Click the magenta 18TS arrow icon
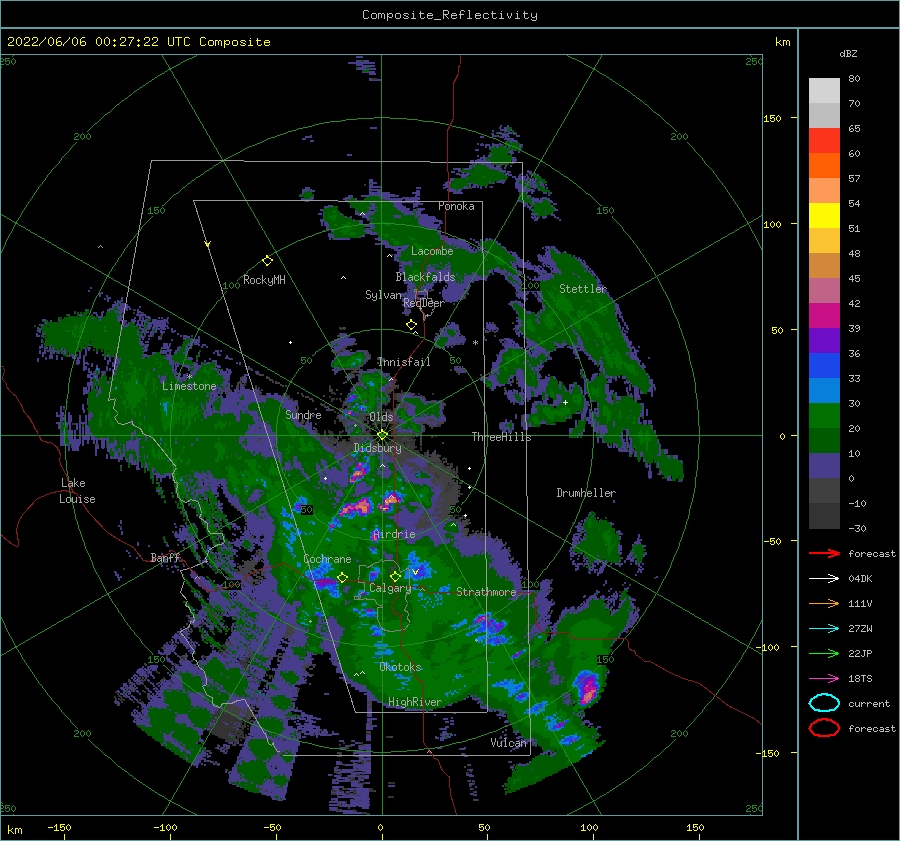 824,679
